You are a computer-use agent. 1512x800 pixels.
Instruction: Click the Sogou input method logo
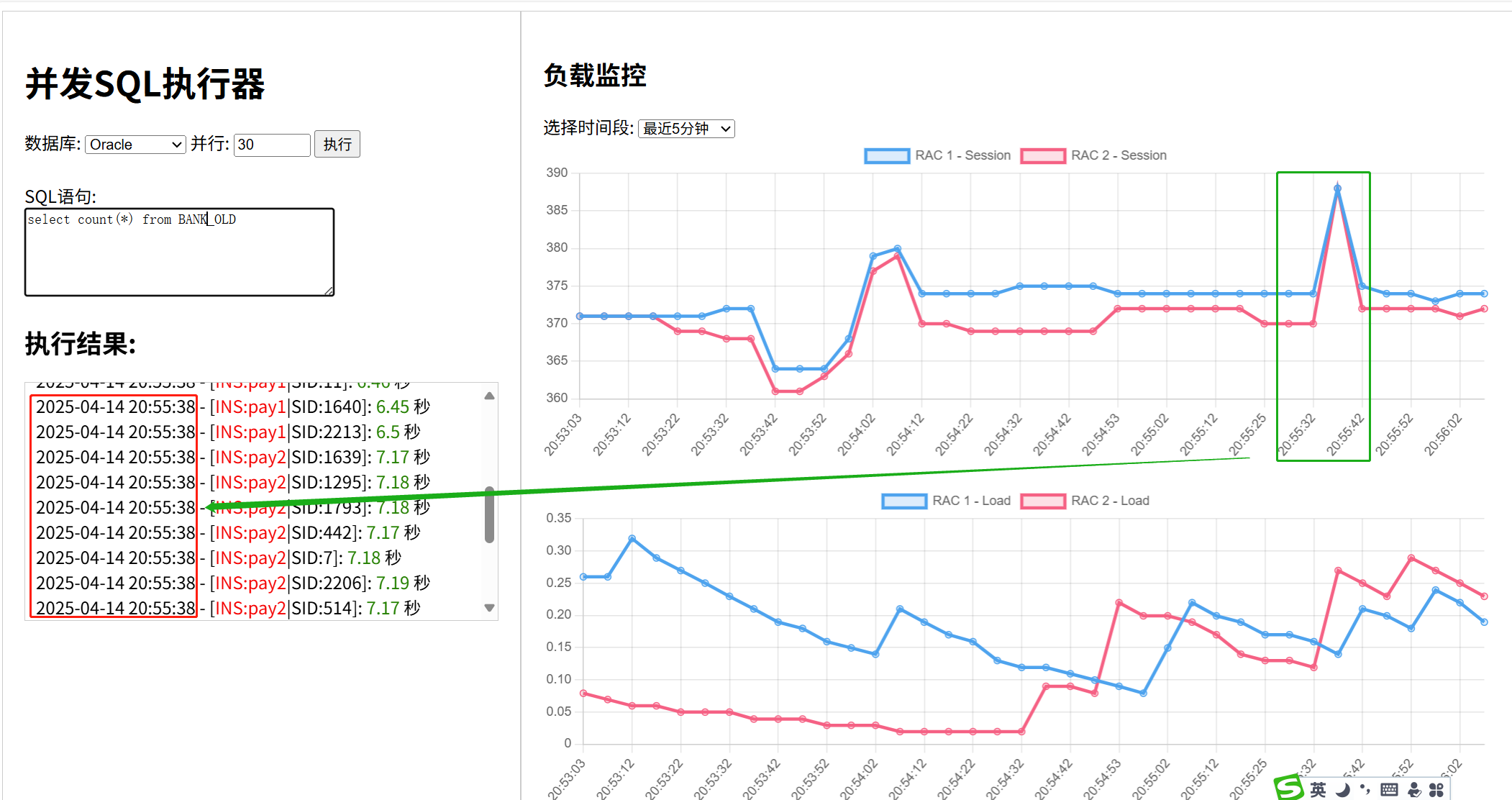pyautogui.click(x=1289, y=788)
